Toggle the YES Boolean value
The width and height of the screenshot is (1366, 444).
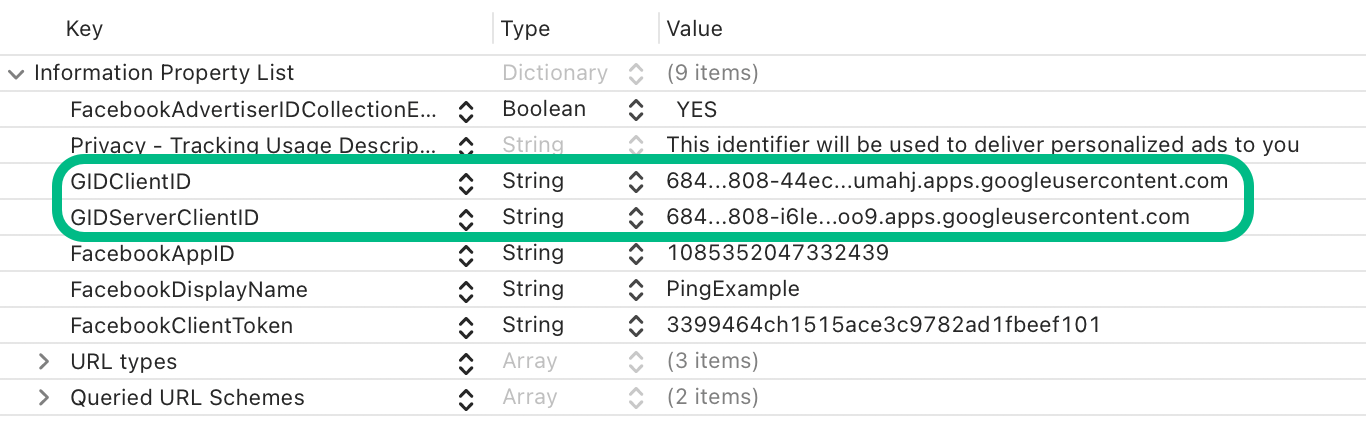697,110
